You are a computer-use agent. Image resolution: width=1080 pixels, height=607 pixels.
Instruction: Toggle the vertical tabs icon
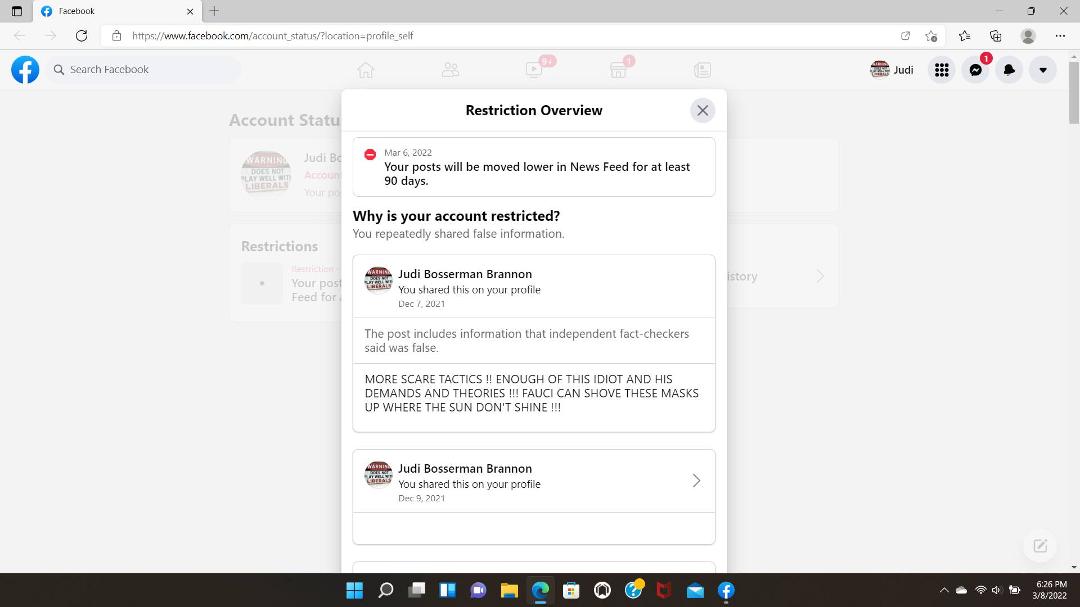pyautogui.click(x=17, y=11)
